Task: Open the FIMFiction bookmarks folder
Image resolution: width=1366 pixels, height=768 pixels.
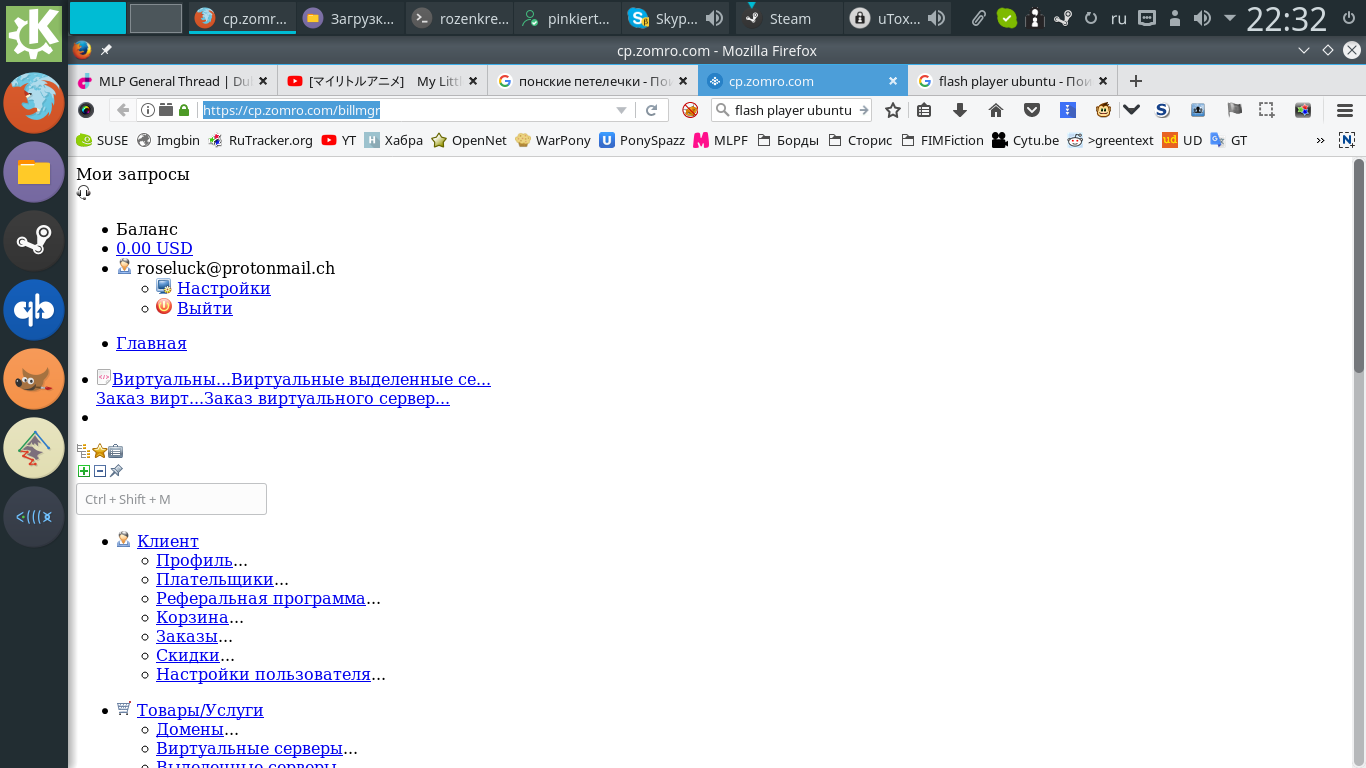Action: pyautogui.click(x=942, y=140)
